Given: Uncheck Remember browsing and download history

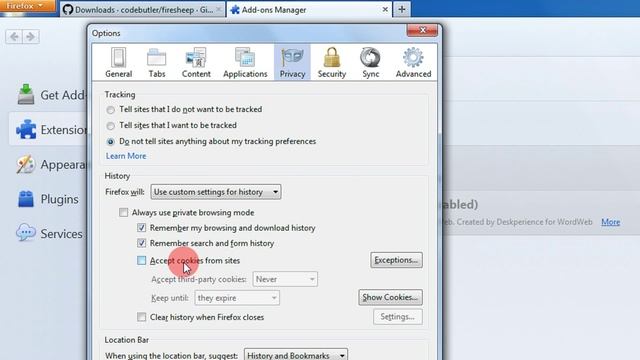Looking at the screenshot, I should (141, 228).
